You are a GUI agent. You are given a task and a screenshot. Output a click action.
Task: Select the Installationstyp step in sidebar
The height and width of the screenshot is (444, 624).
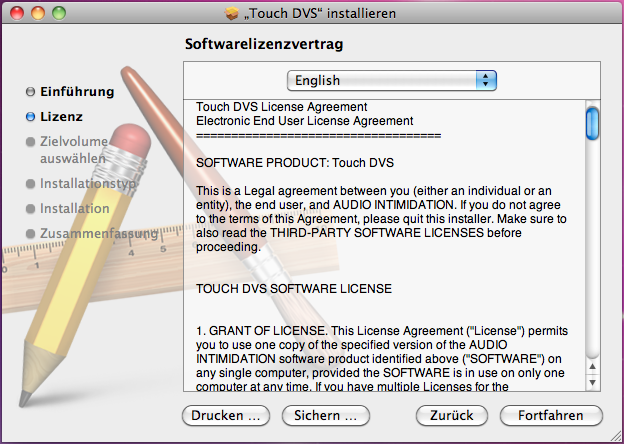(x=87, y=184)
